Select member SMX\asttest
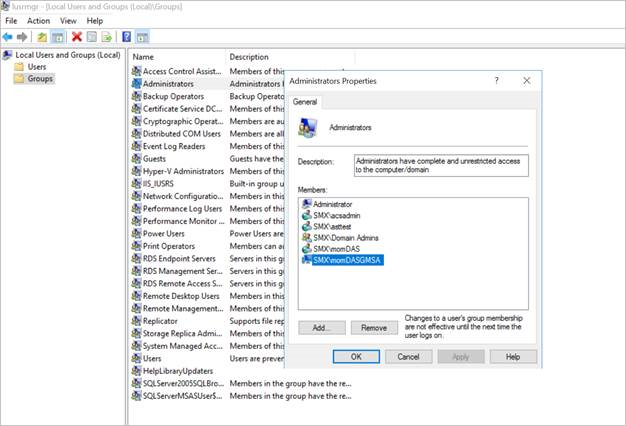 (x=332, y=227)
